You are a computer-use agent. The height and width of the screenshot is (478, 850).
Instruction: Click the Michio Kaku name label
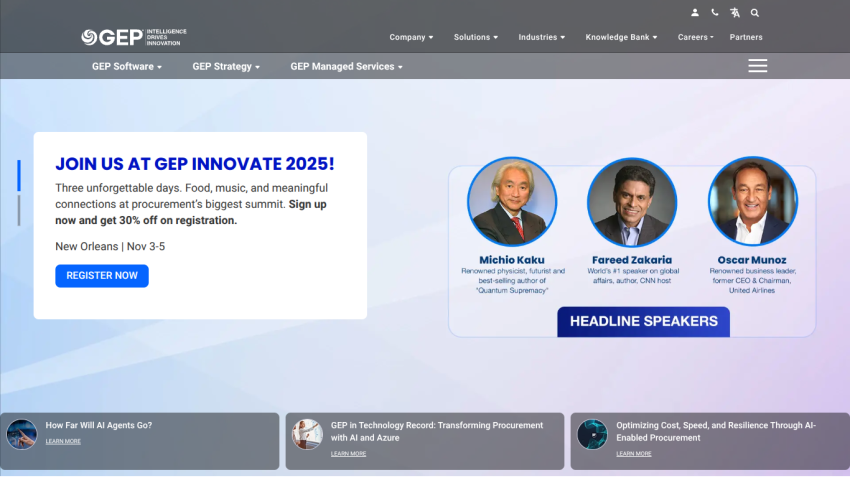point(512,260)
